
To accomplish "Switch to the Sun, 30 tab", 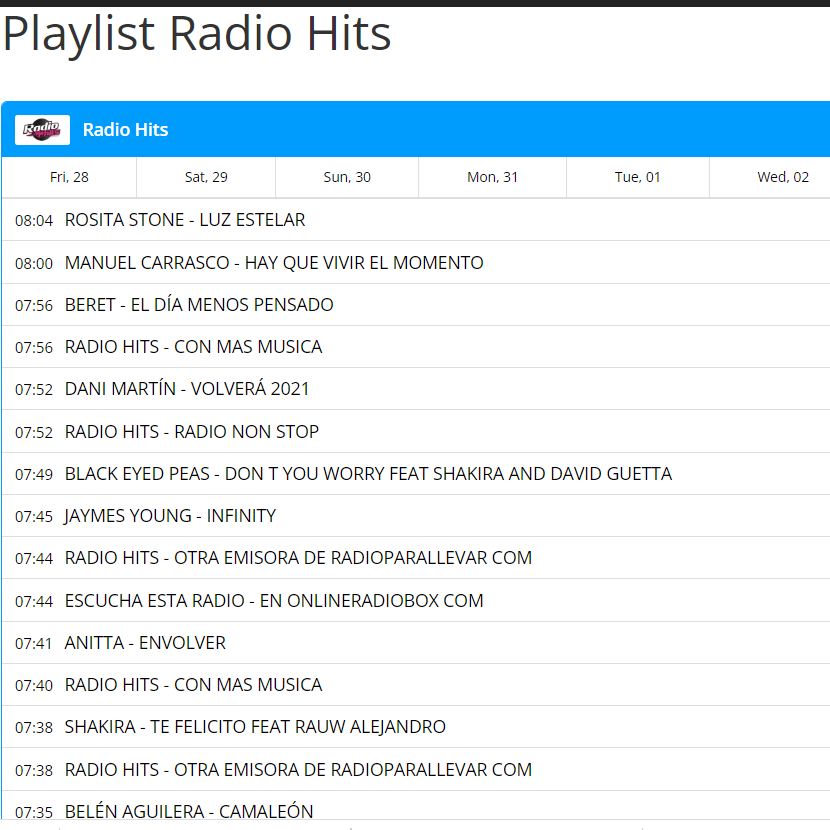I will (347, 177).
